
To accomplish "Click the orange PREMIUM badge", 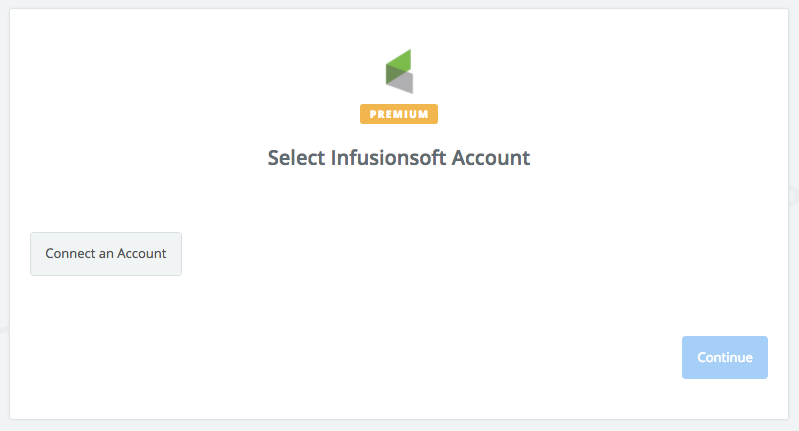I will pyautogui.click(x=399, y=114).
